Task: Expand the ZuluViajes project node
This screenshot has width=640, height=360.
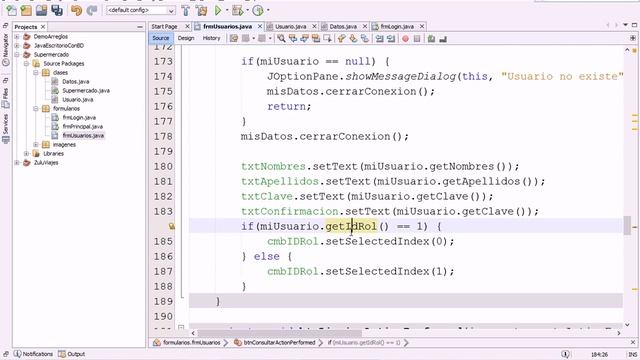Action: coord(17,162)
